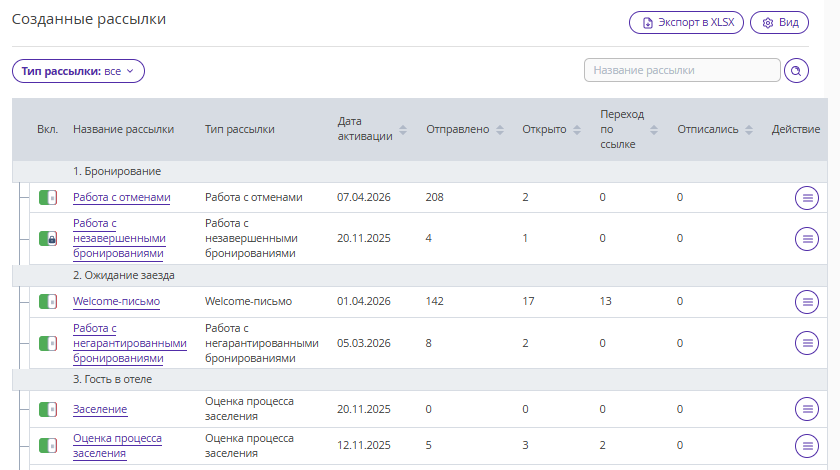Toggle the Работа с отменами mailing switch
This screenshot has height=470, width=840.
click(x=48, y=198)
